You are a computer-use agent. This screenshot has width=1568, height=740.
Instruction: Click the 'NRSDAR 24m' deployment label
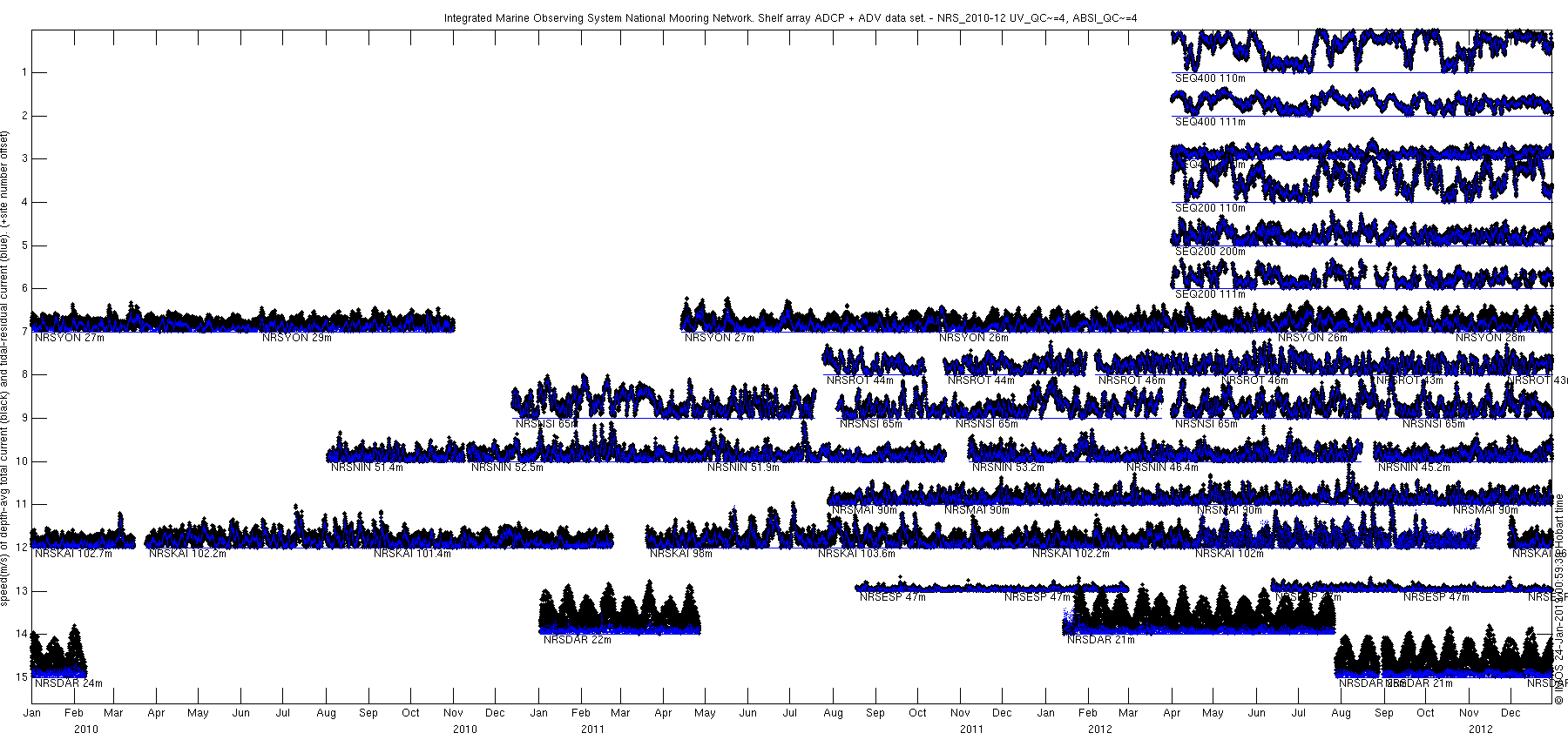pyautogui.click(x=69, y=683)
